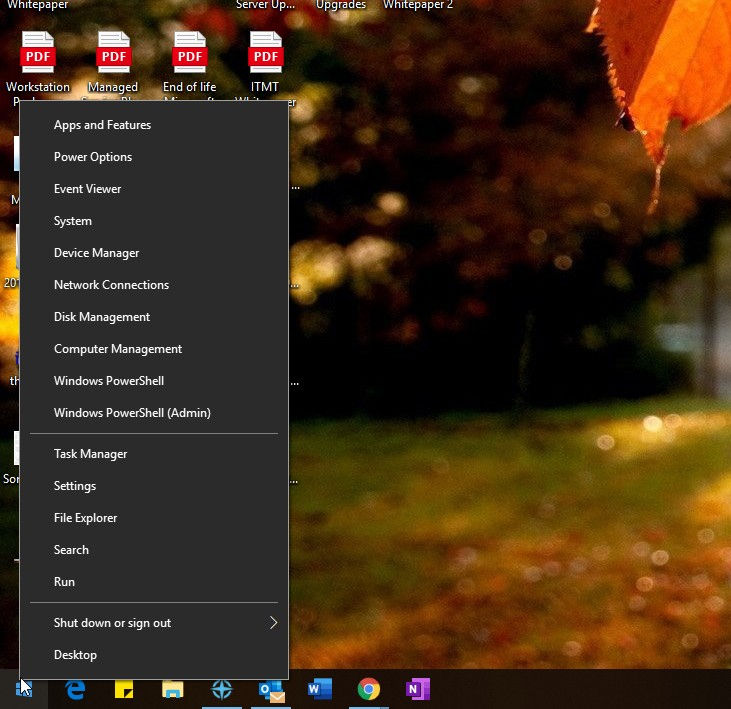Click the Windows Start button
Image resolution: width=731 pixels, height=709 pixels.
click(x=24, y=689)
